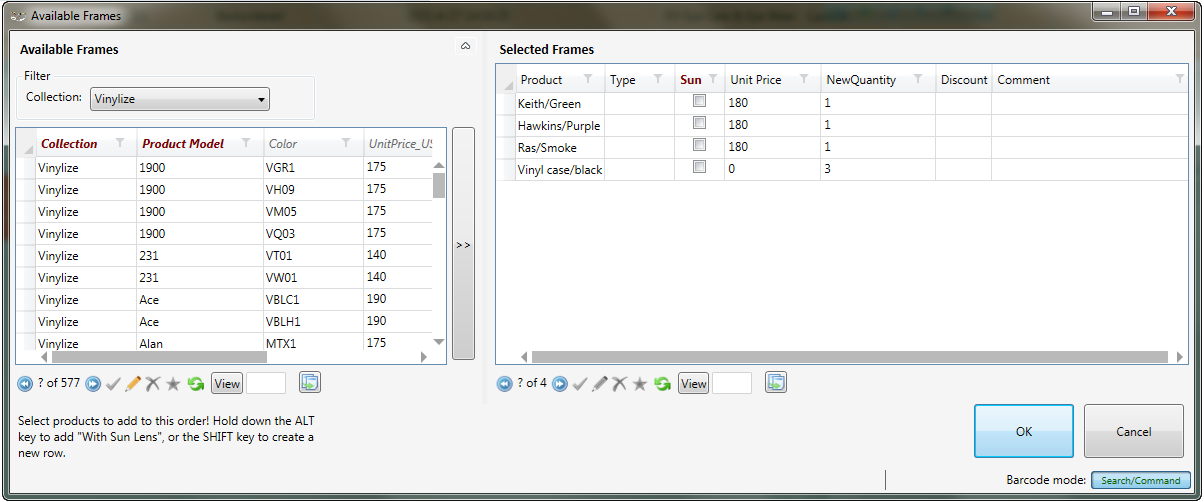Click the Cancel button

pyautogui.click(x=1133, y=431)
